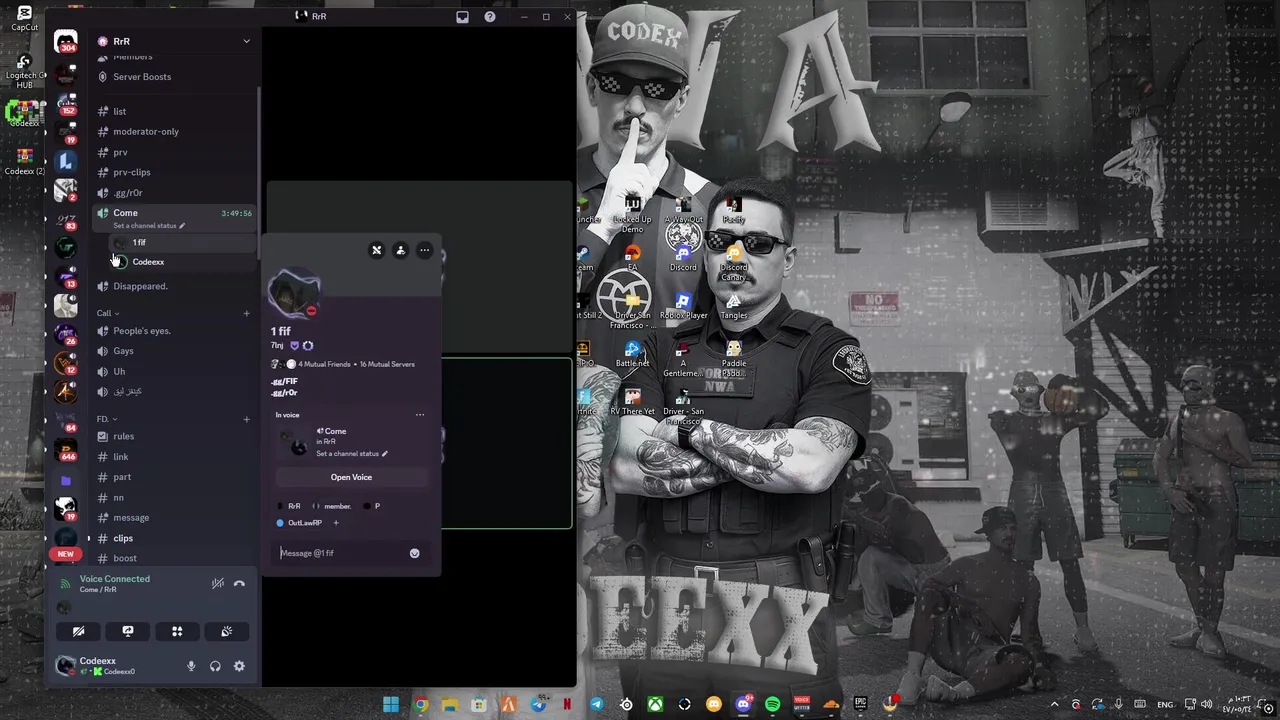Image resolution: width=1280 pixels, height=720 pixels.
Task: Add a channel to the FD. category
Action: pos(246,419)
